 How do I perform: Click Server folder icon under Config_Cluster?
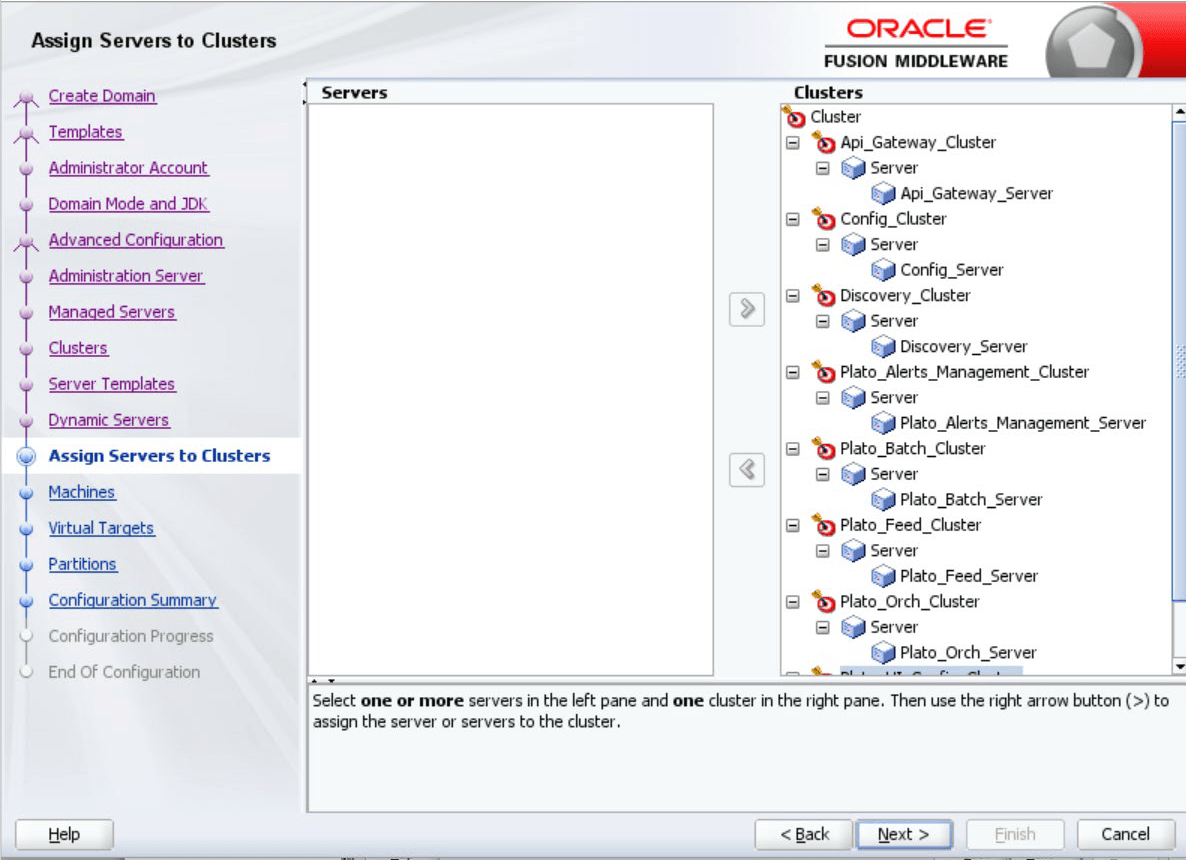point(853,244)
